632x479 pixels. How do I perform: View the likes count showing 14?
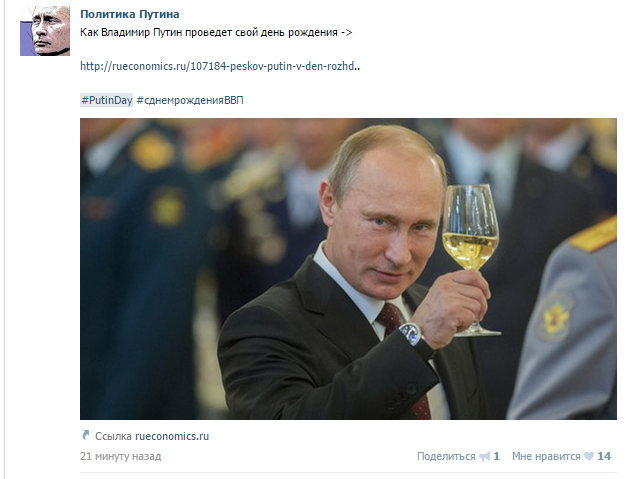coord(604,456)
